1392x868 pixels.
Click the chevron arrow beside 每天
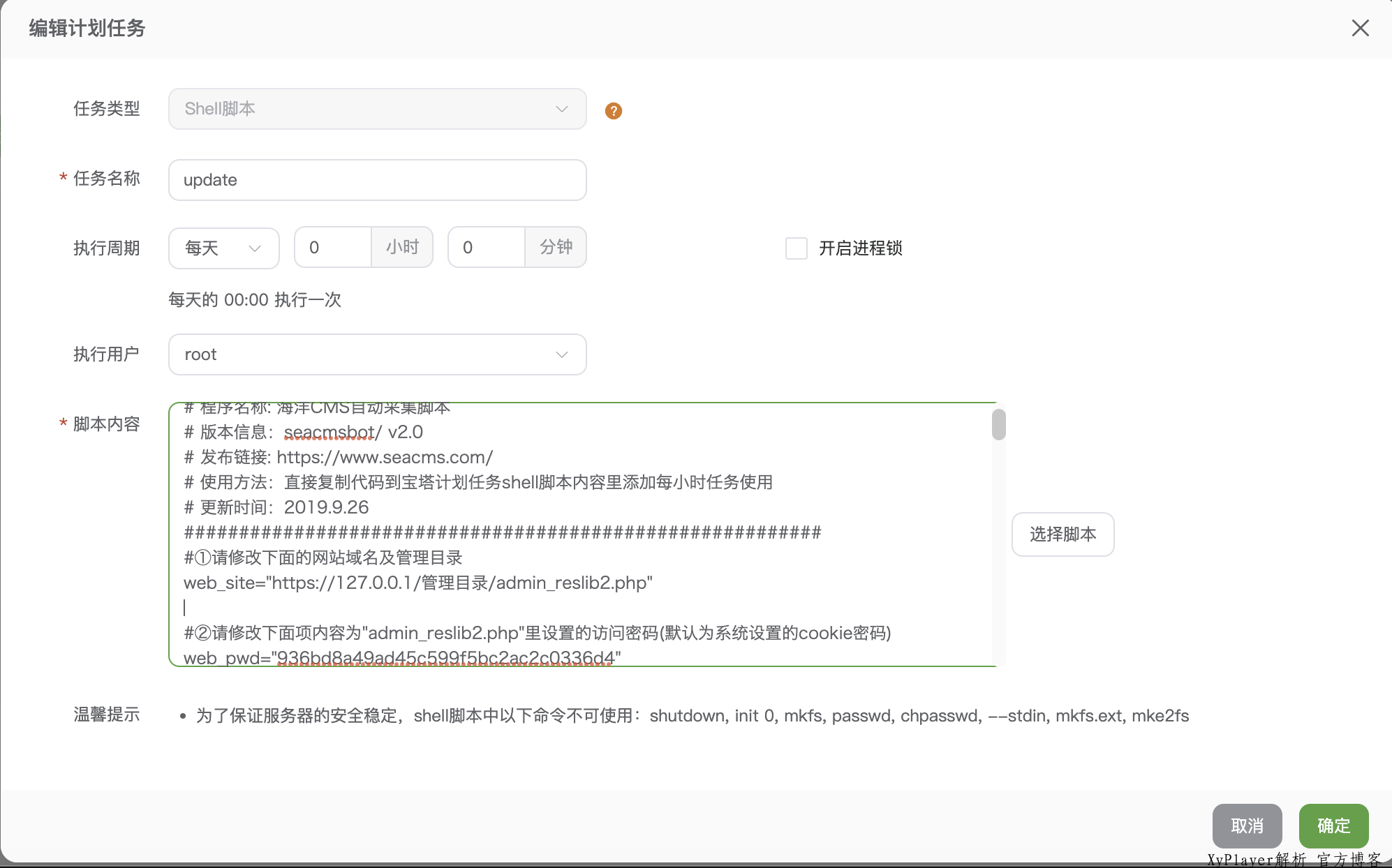[x=255, y=248]
